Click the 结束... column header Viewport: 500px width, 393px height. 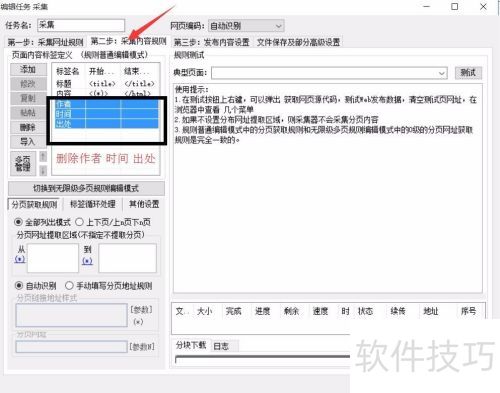[x=139, y=71]
